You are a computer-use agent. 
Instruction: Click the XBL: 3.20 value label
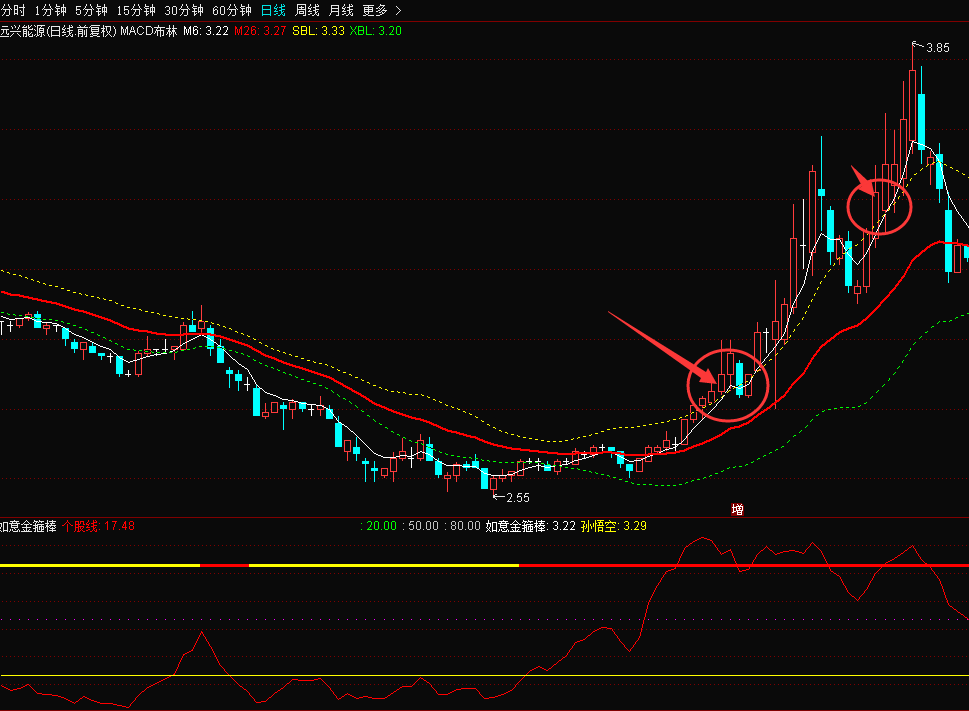point(376,31)
